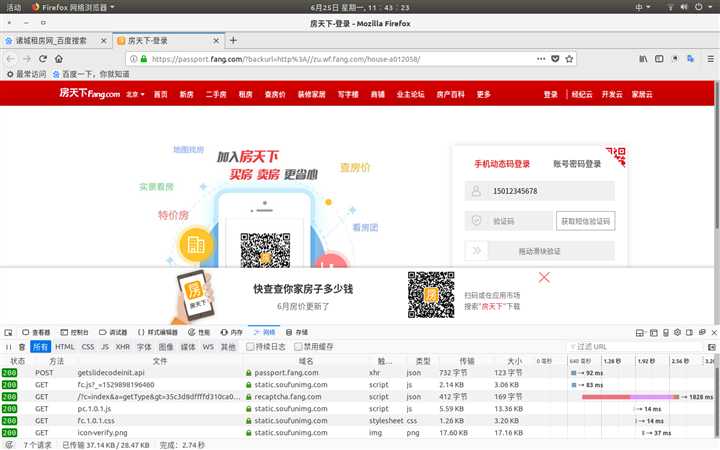The width and height of the screenshot is (720, 450).
Task: Click the 获取短信验证码 button
Action: pos(585,221)
